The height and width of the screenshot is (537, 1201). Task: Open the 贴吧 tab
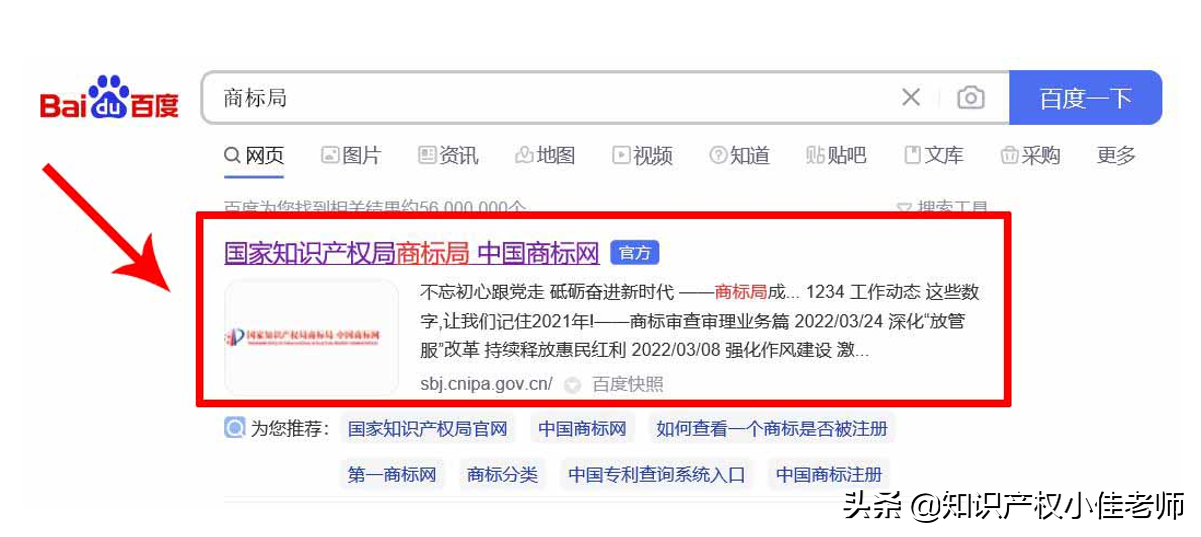point(836,155)
